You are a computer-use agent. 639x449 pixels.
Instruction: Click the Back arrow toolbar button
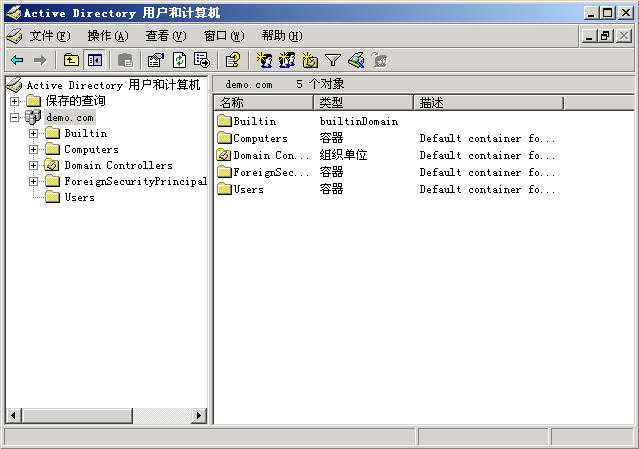[x=17, y=60]
